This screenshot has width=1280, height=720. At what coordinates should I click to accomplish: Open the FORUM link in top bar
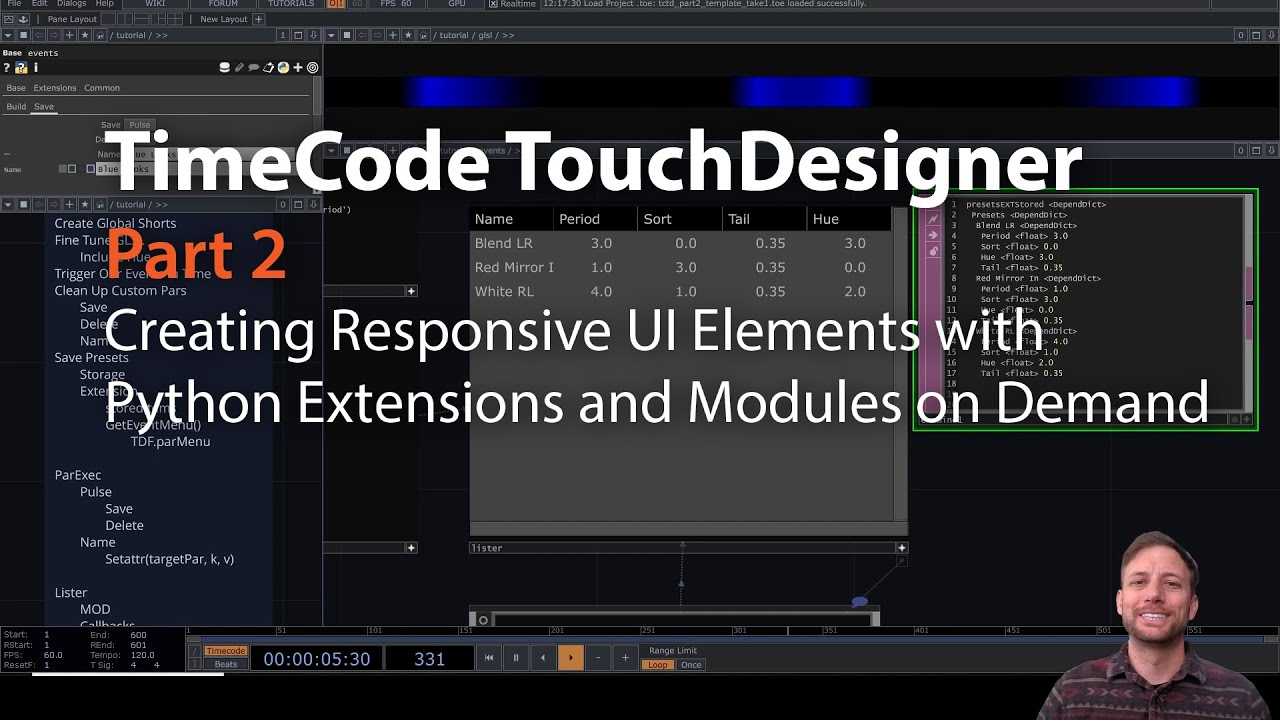(223, 4)
